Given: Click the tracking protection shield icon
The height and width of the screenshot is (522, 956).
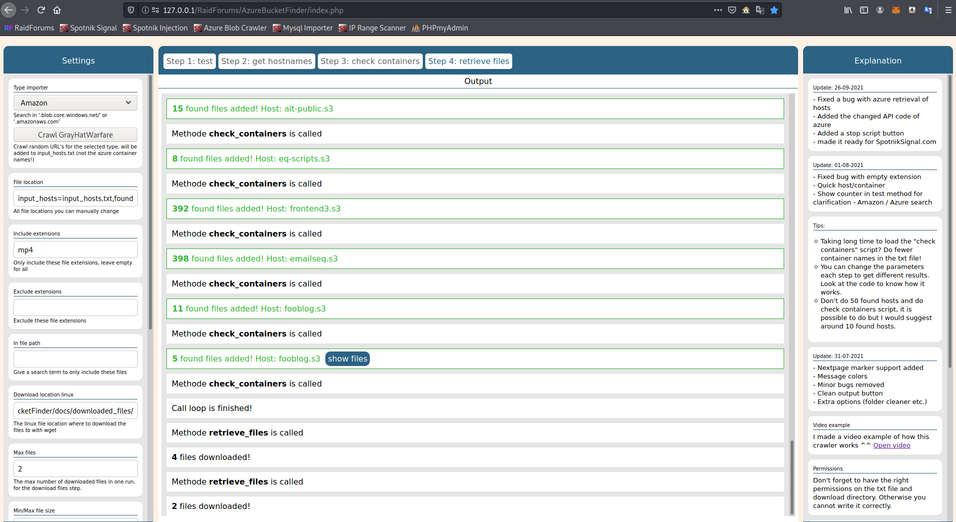Looking at the screenshot, I should 131,10.
